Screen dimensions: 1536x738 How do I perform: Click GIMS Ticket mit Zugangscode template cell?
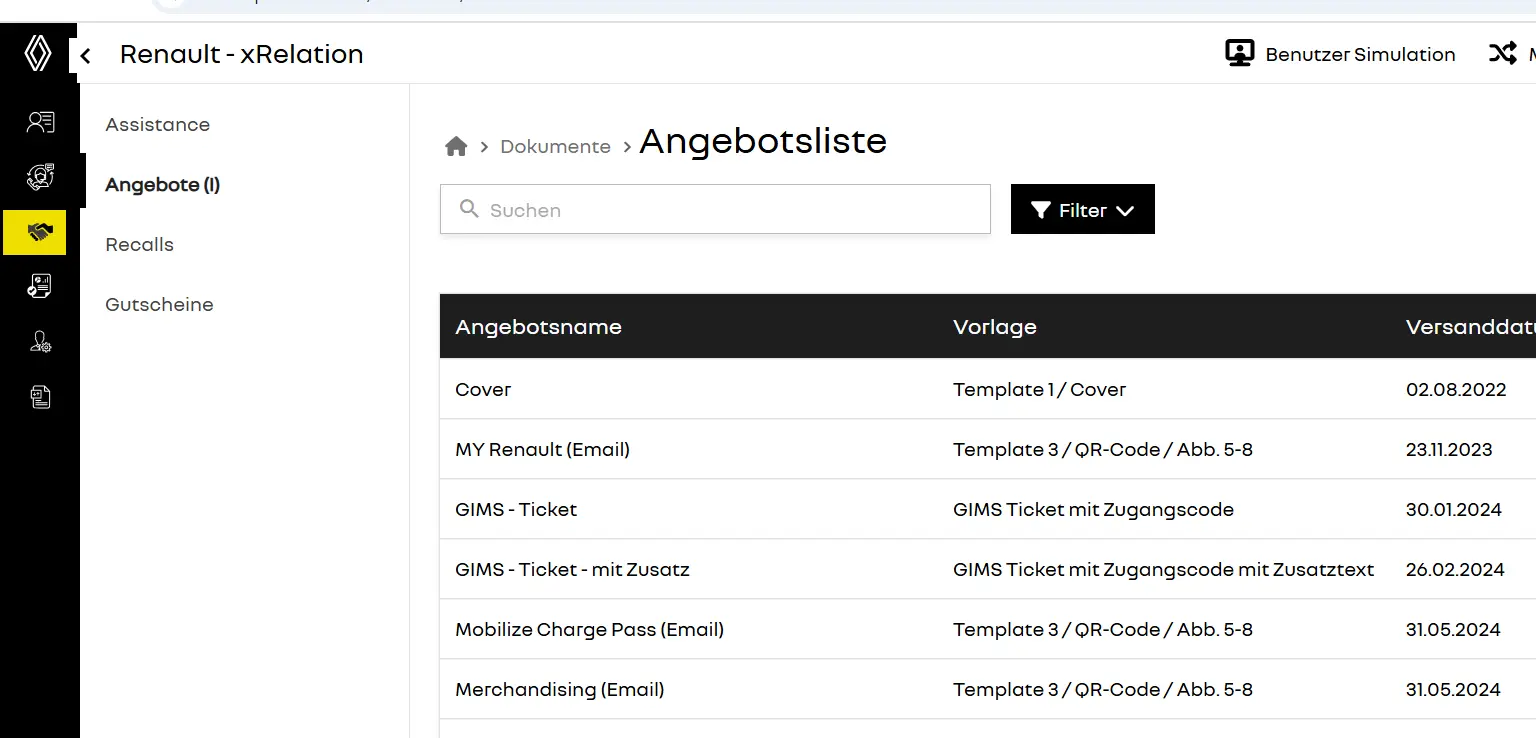[1094, 509]
